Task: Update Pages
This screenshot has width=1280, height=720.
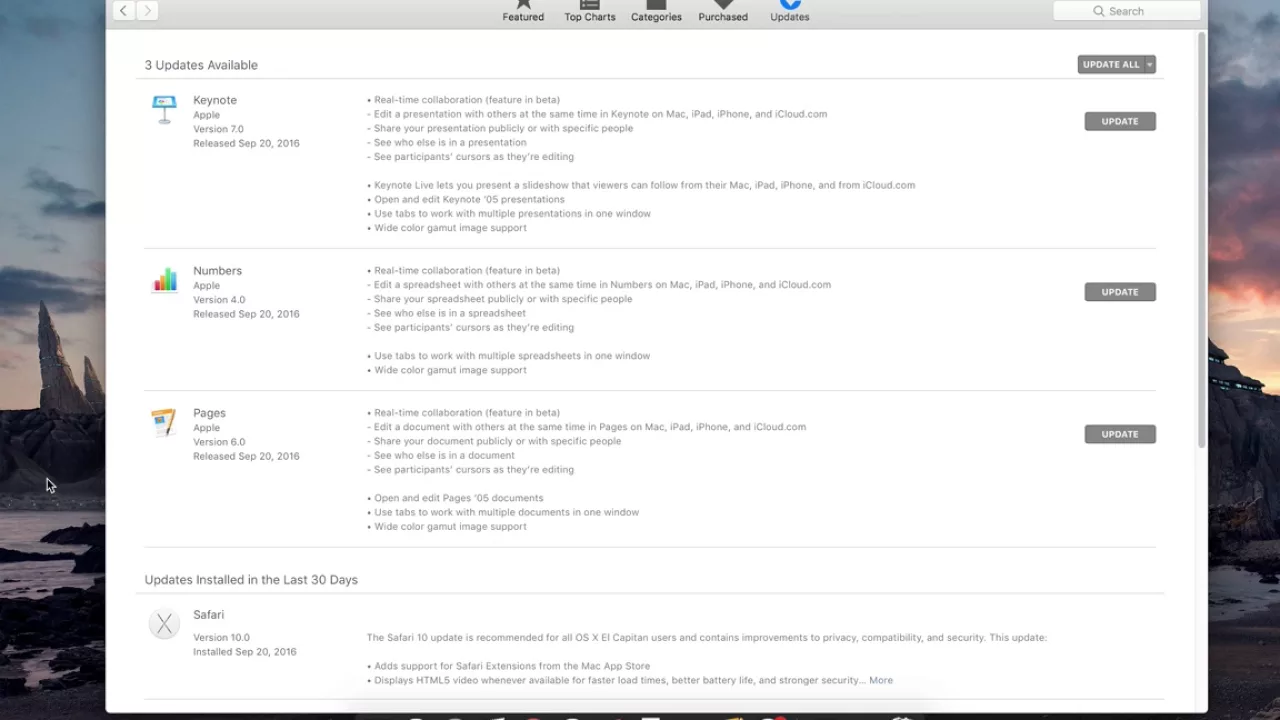Action: 1120,434
